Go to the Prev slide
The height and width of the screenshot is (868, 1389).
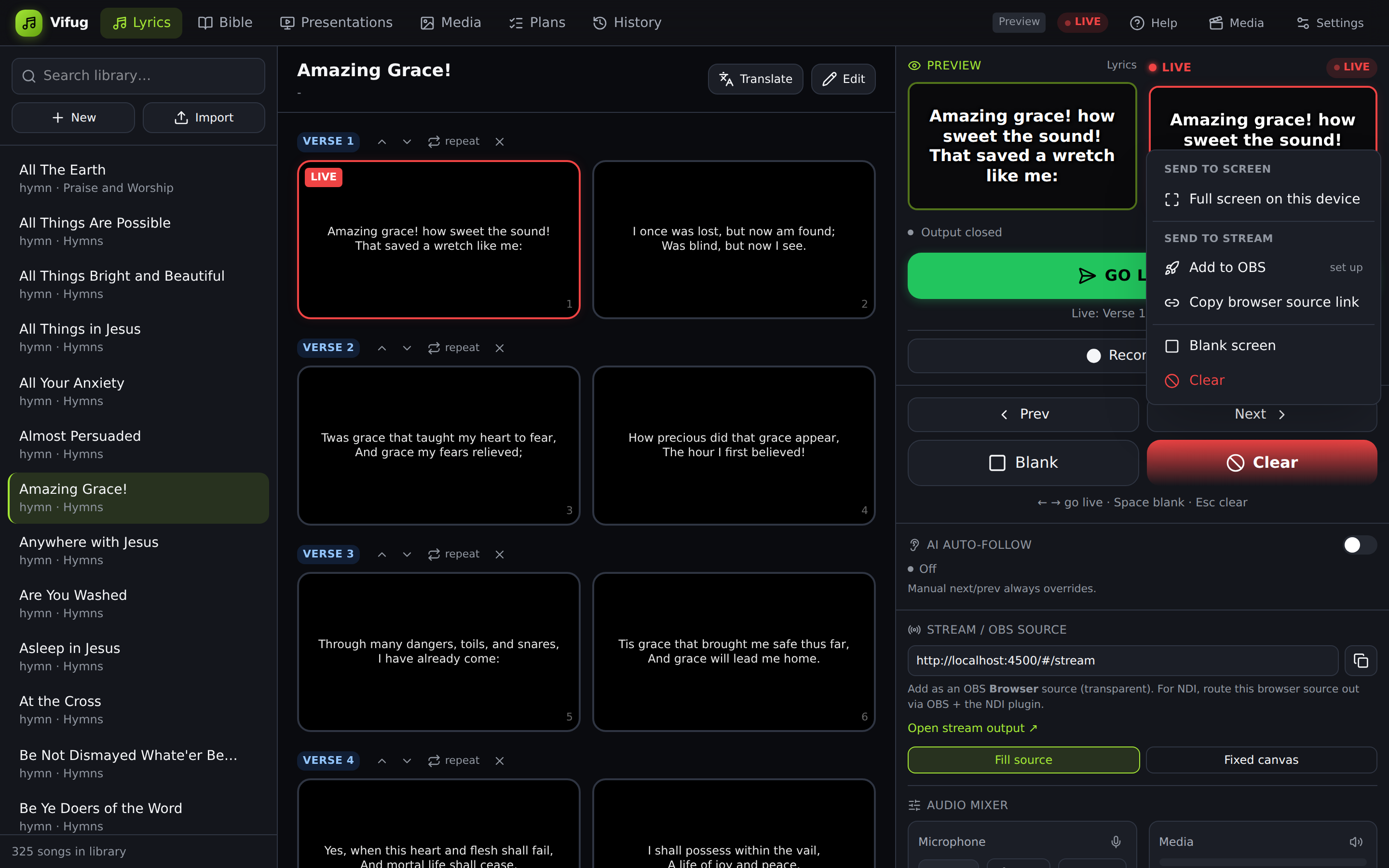[1023, 415]
